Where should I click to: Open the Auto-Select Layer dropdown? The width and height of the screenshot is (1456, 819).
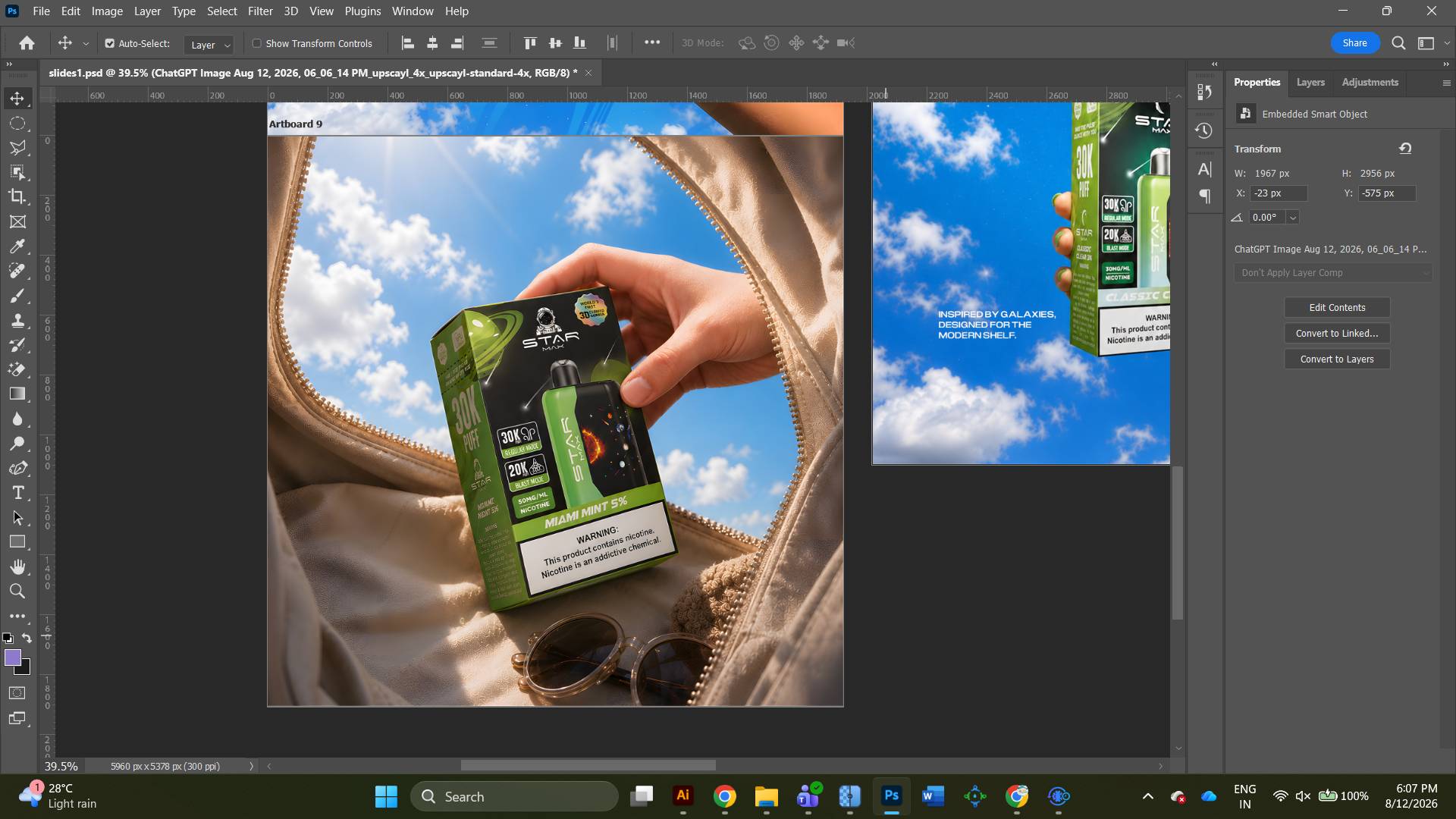[x=209, y=45]
